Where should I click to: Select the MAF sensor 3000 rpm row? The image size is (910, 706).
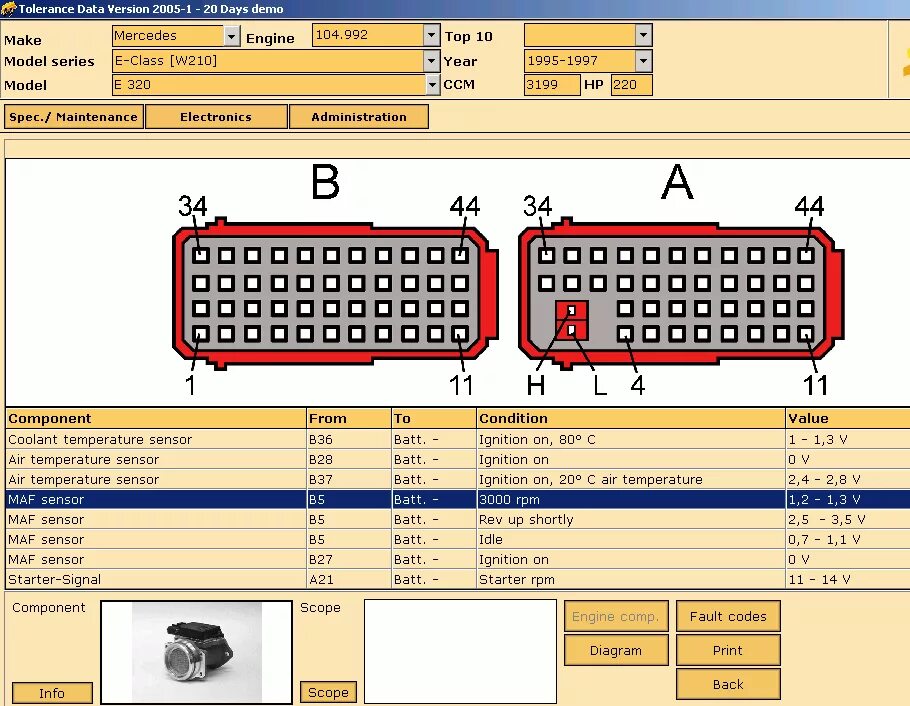pyautogui.click(x=457, y=499)
